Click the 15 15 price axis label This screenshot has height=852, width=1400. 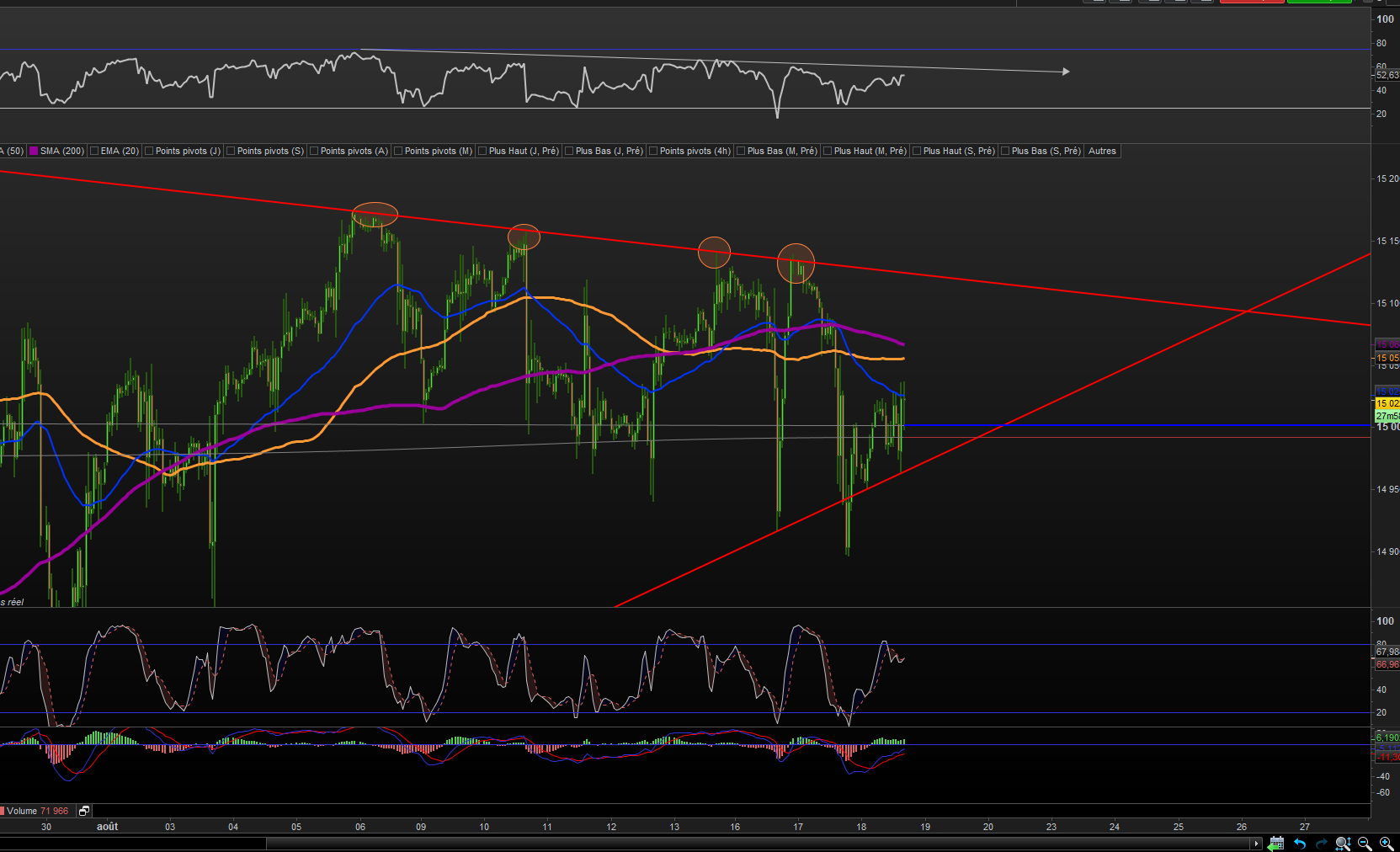pos(1387,241)
